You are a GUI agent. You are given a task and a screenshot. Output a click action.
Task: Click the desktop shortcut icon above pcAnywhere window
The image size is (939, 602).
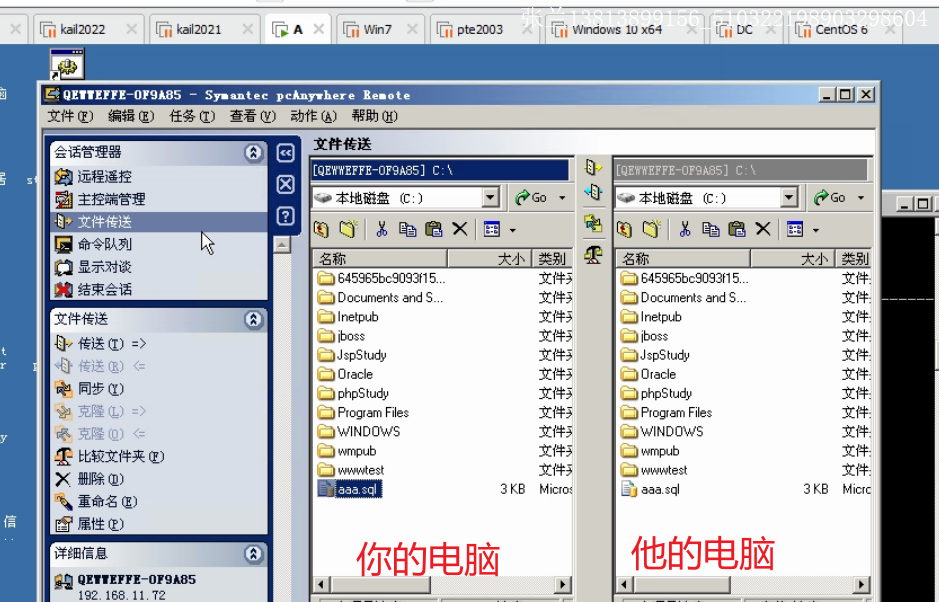coord(67,64)
